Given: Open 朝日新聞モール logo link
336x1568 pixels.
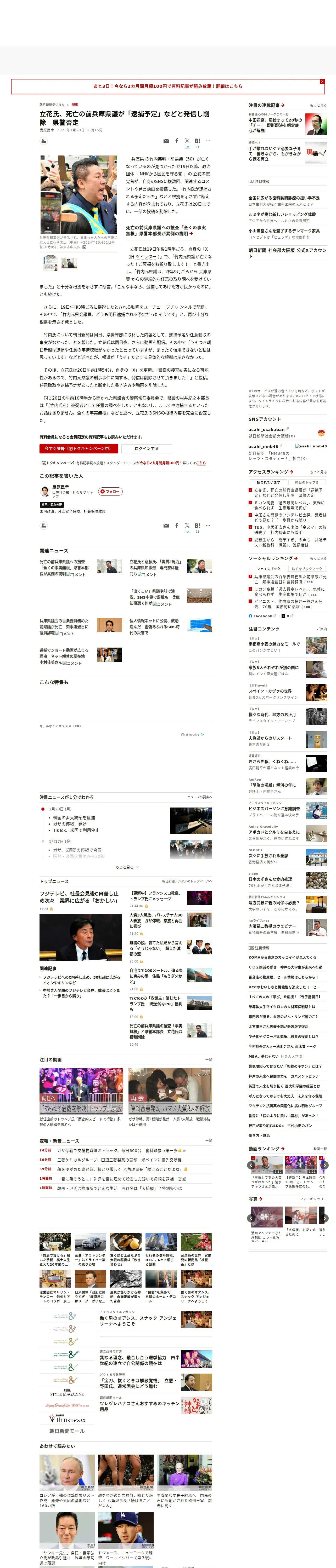Looking at the screenshot, I should [67, 1431].
